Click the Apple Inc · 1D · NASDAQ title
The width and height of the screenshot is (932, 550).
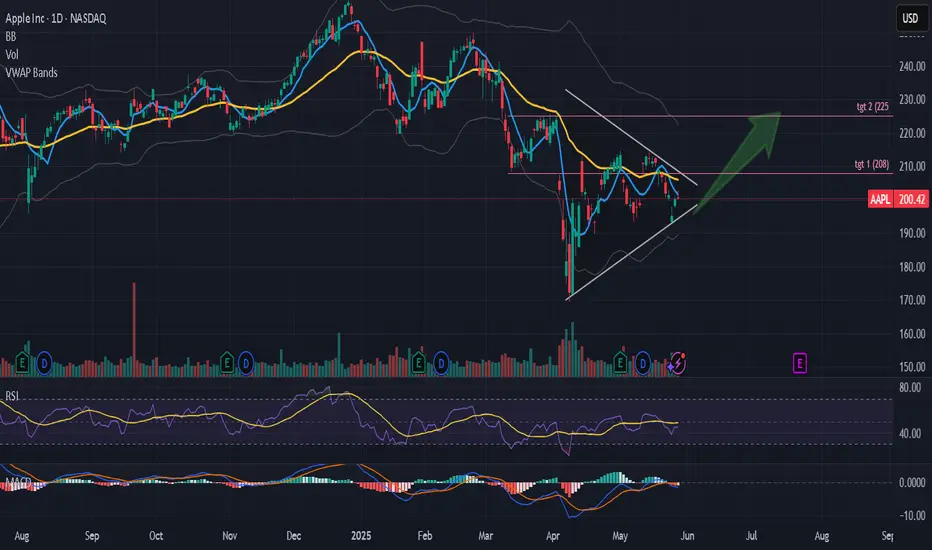[x=56, y=18]
